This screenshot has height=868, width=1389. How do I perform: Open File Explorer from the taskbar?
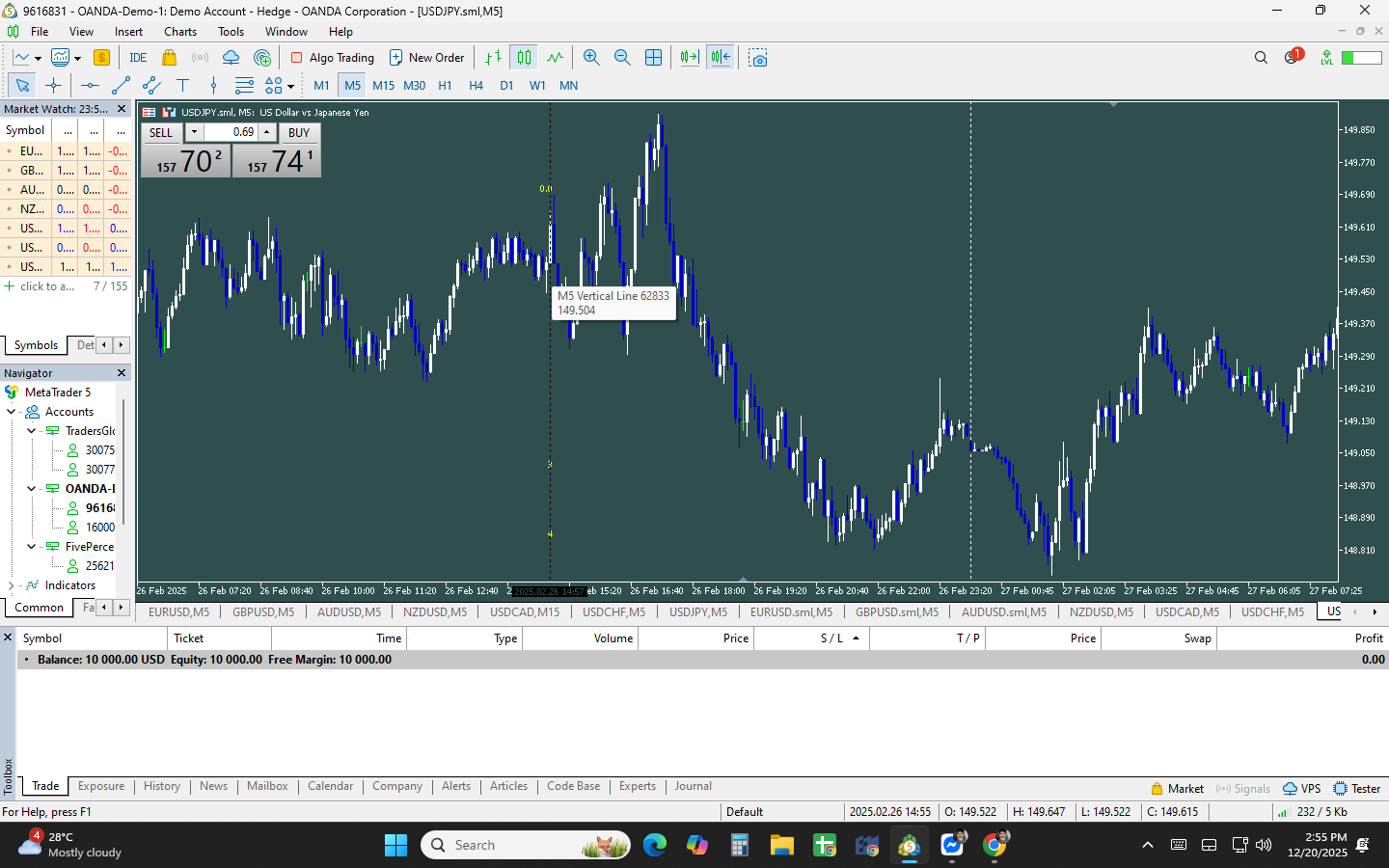[781, 845]
